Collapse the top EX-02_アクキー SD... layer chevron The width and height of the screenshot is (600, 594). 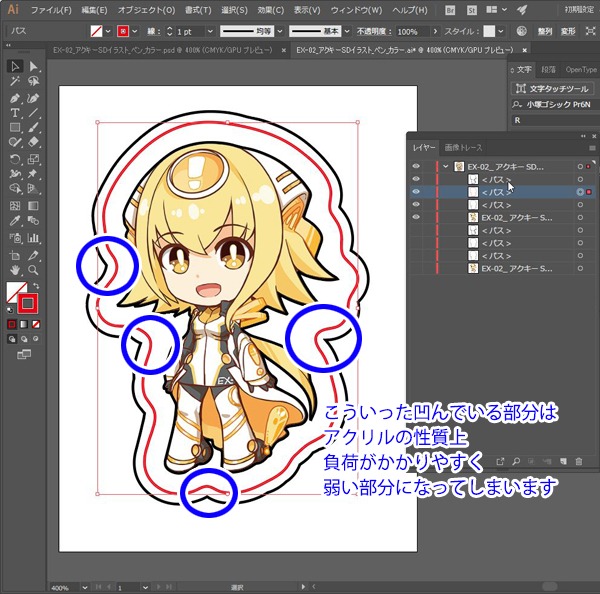(x=445, y=166)
